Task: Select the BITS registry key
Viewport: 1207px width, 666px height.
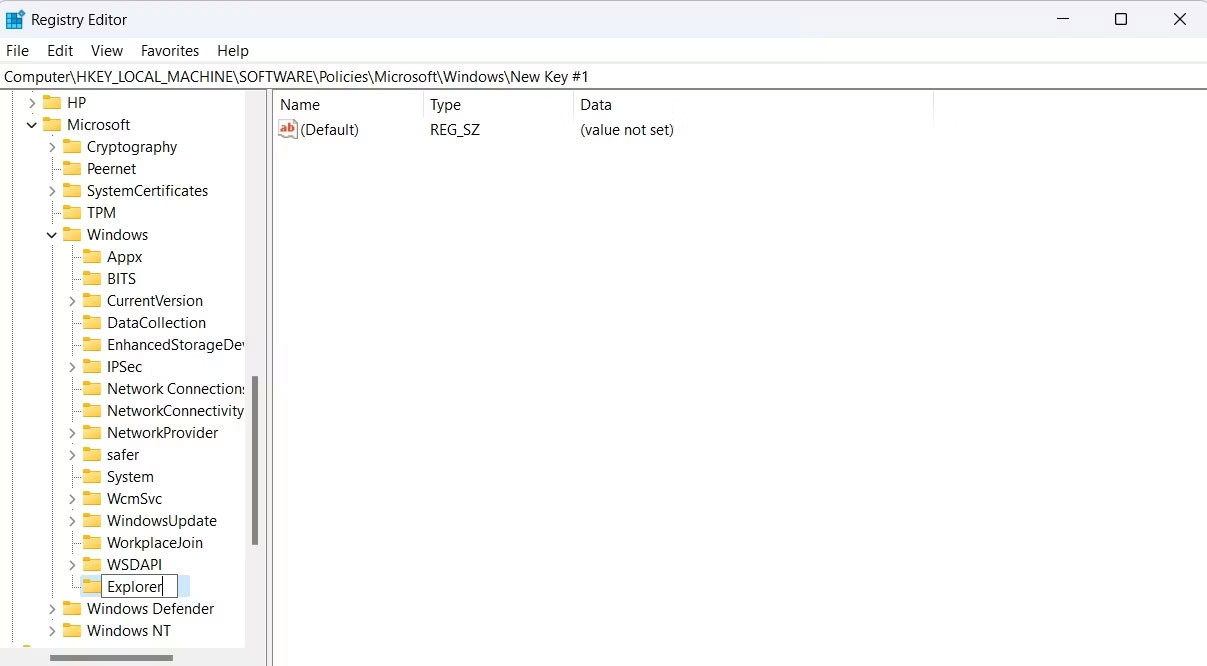Action: click(123, 278)
